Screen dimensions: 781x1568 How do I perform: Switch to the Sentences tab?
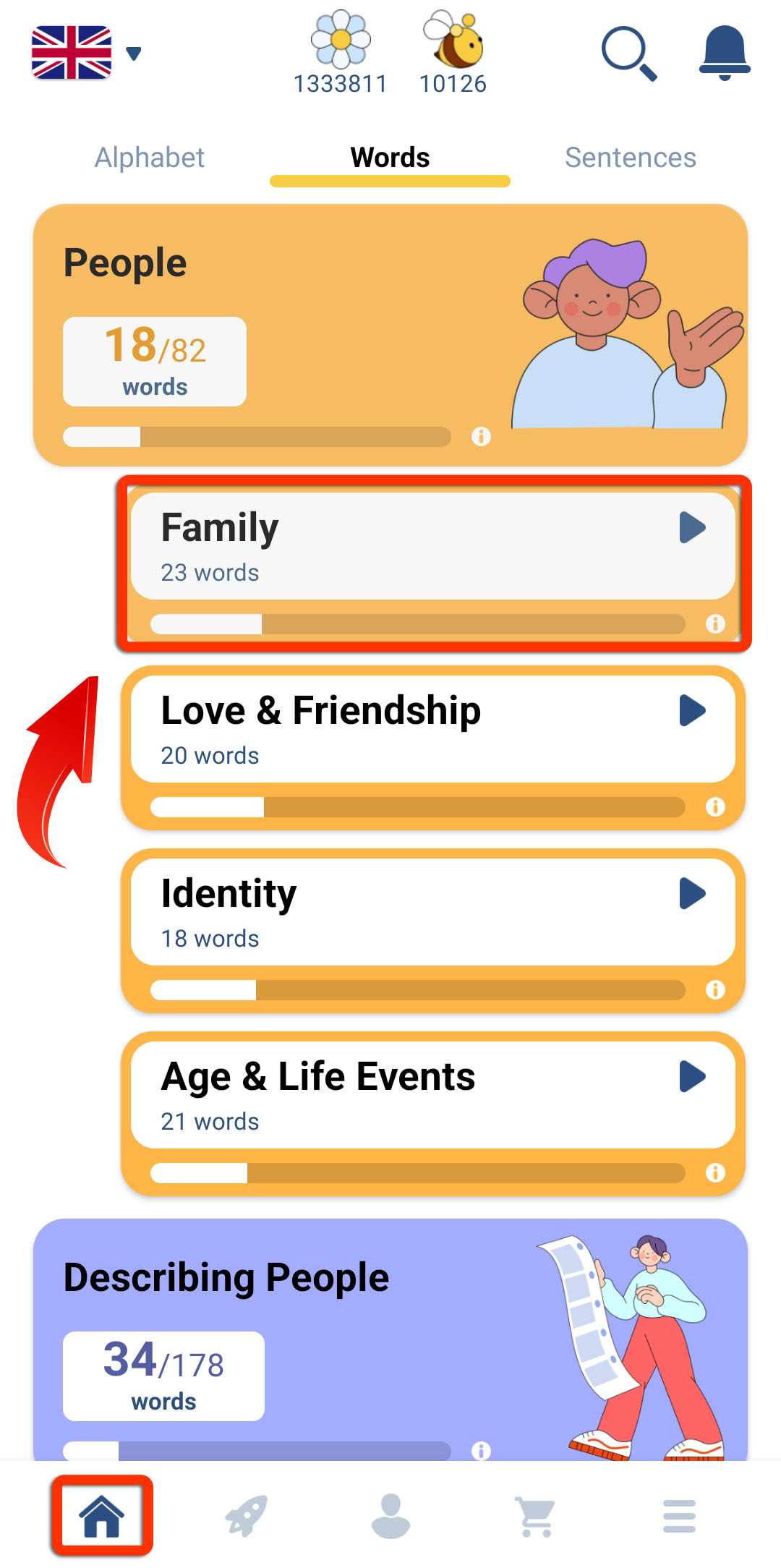click(x=631, y=157)
